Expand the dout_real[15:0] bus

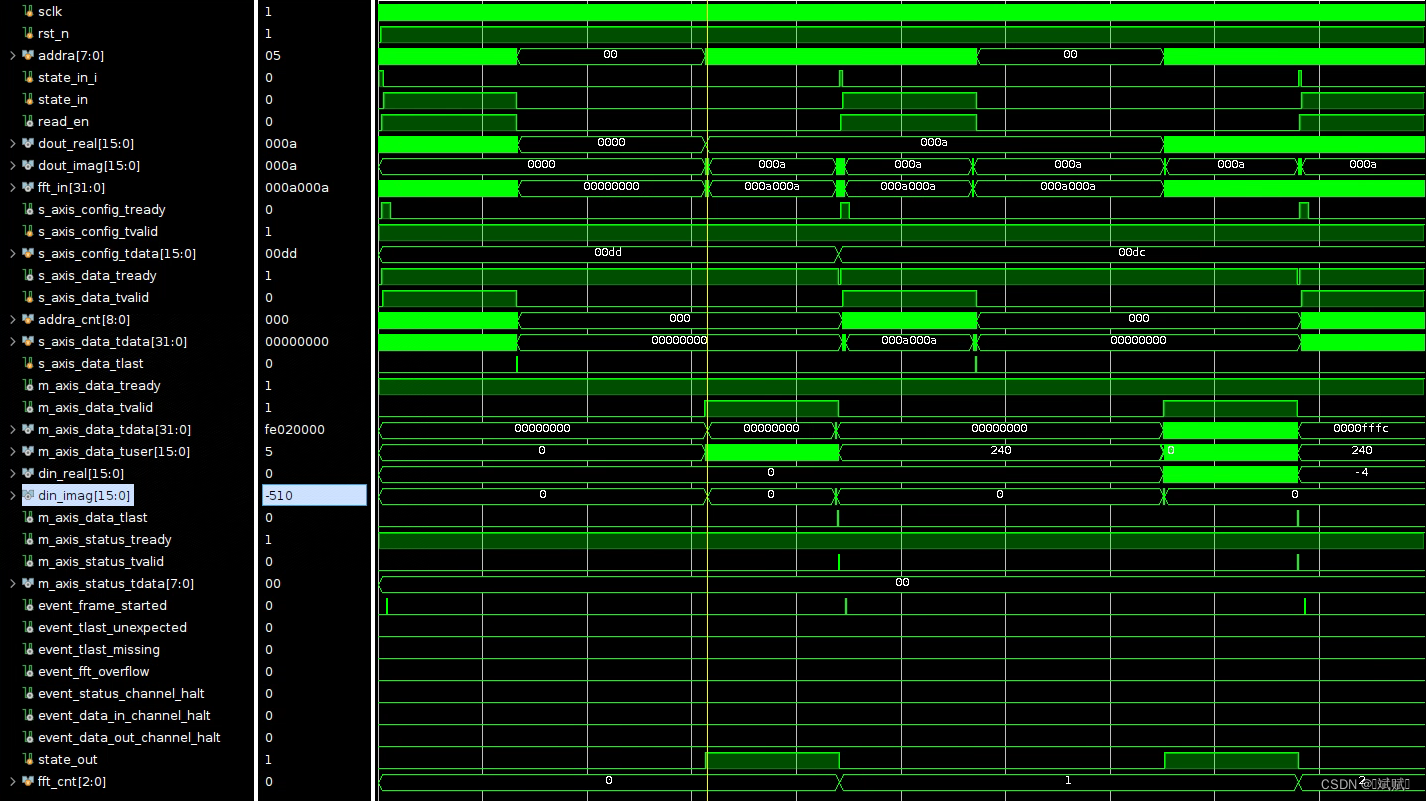click(x=12, y=144)
